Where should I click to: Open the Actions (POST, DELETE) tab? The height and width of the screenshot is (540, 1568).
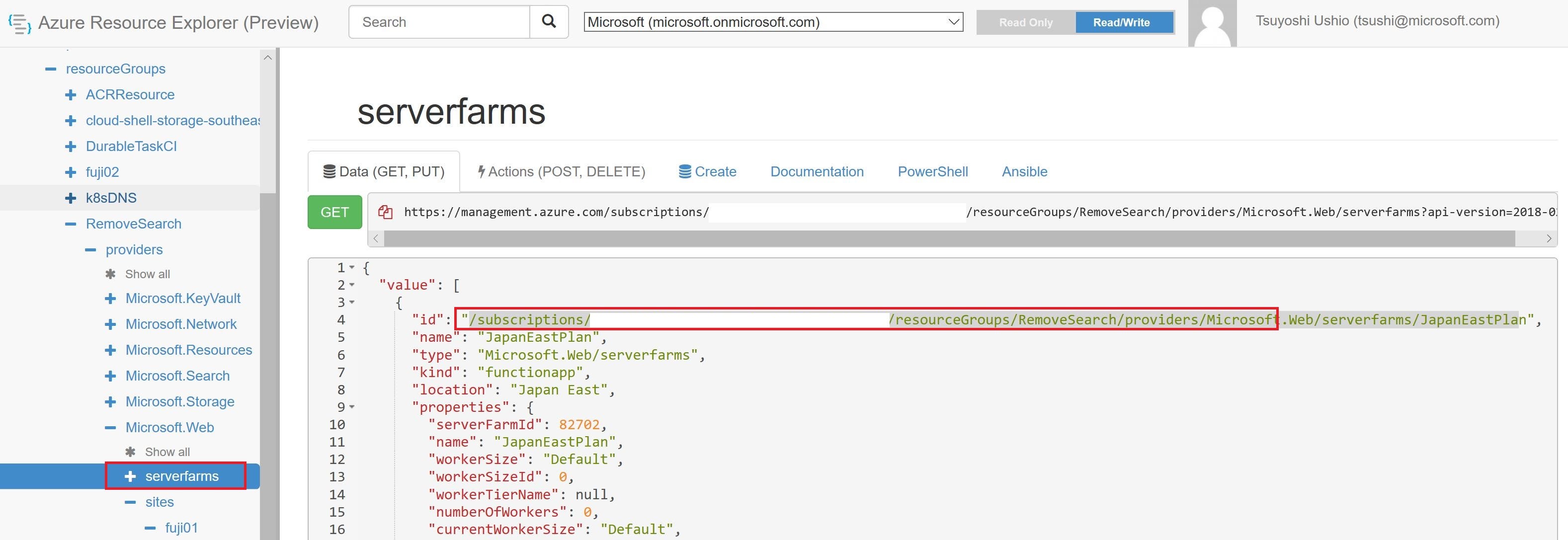point(561,171)
